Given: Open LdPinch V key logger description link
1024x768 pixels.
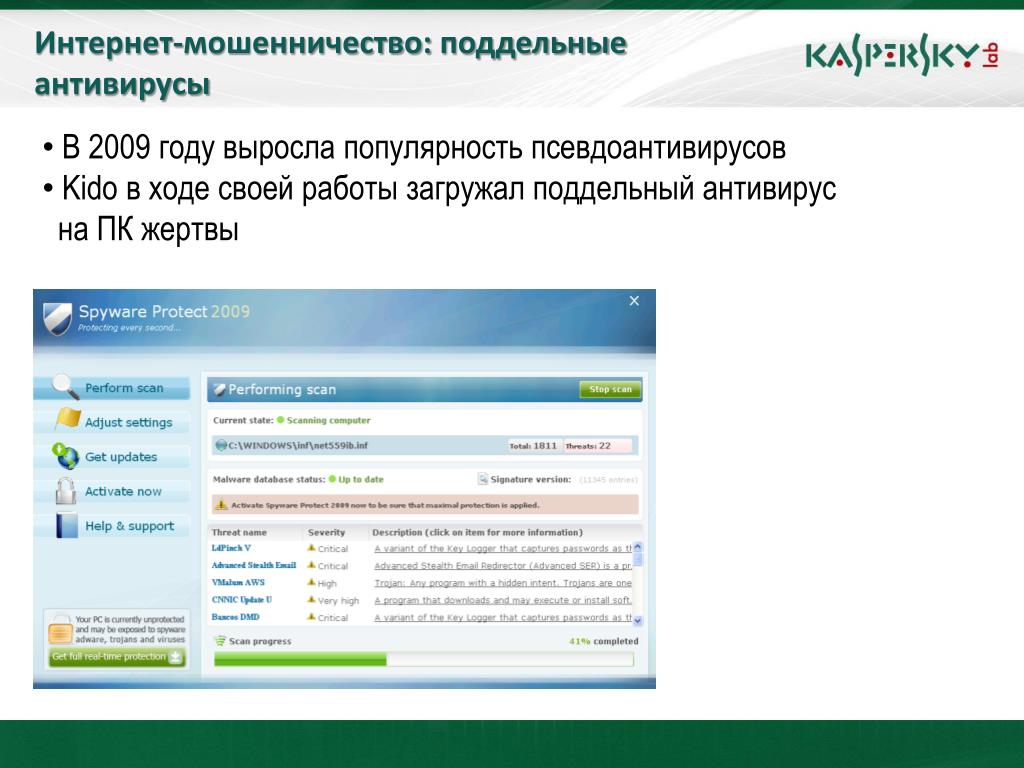Looking at the screenshot, I should point(503,549).
